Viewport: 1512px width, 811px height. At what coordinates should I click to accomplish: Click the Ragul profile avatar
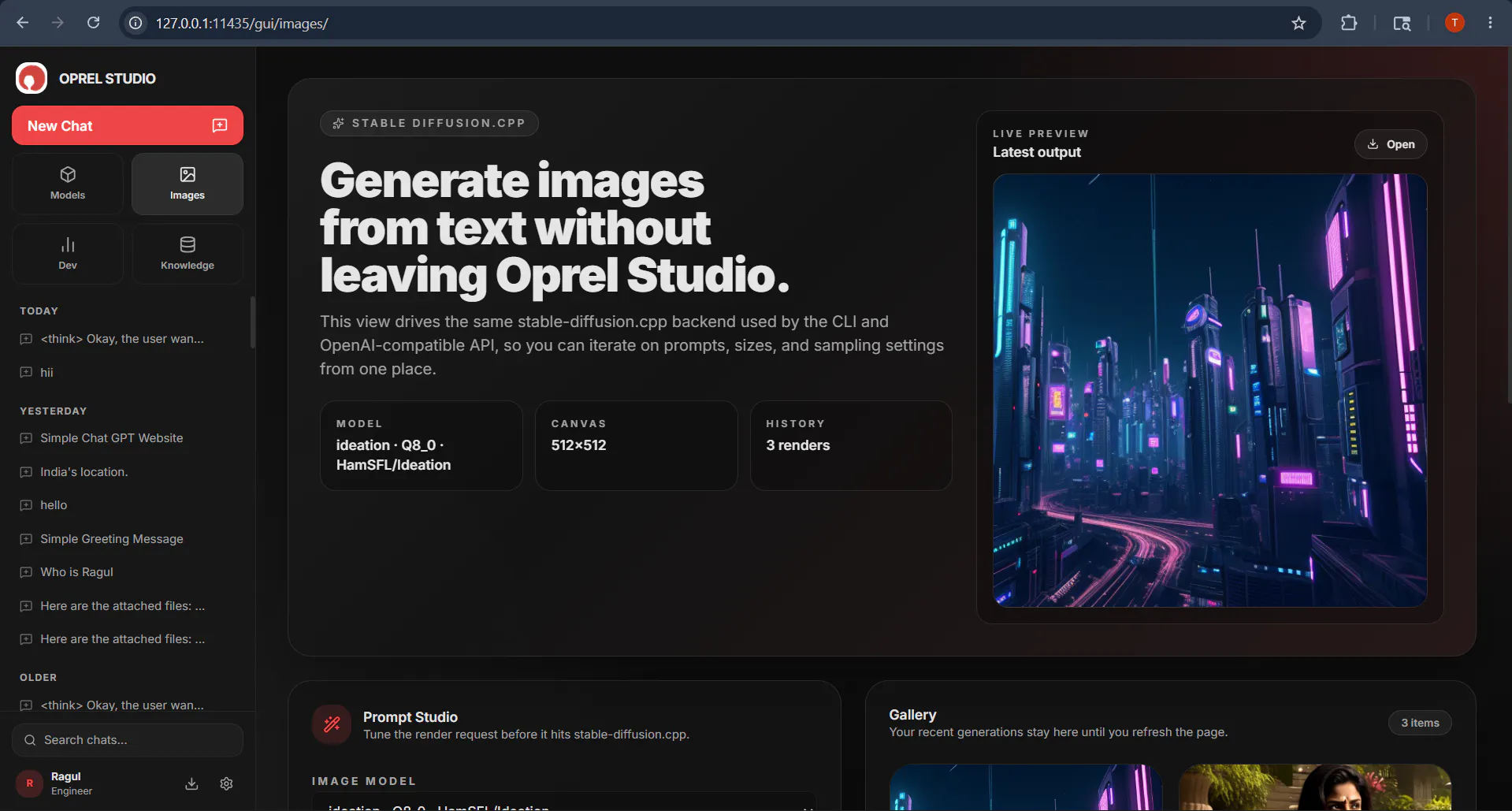click(x=30, y=783)
